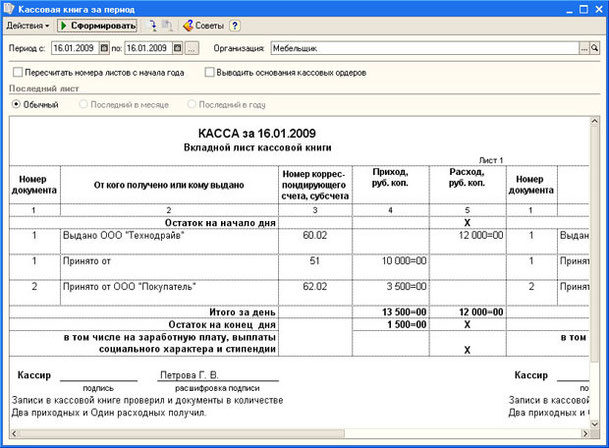This screenshot has width=609, height=448.
Task: Open the Действия dropdown menu
Action: tap(27, 24)
